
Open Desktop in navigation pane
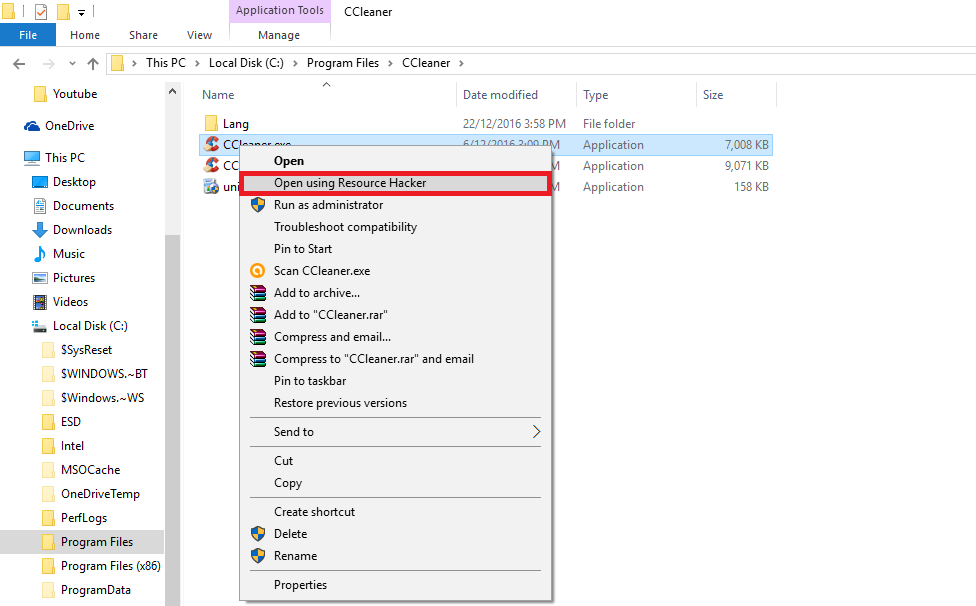[x=74, y=182]
